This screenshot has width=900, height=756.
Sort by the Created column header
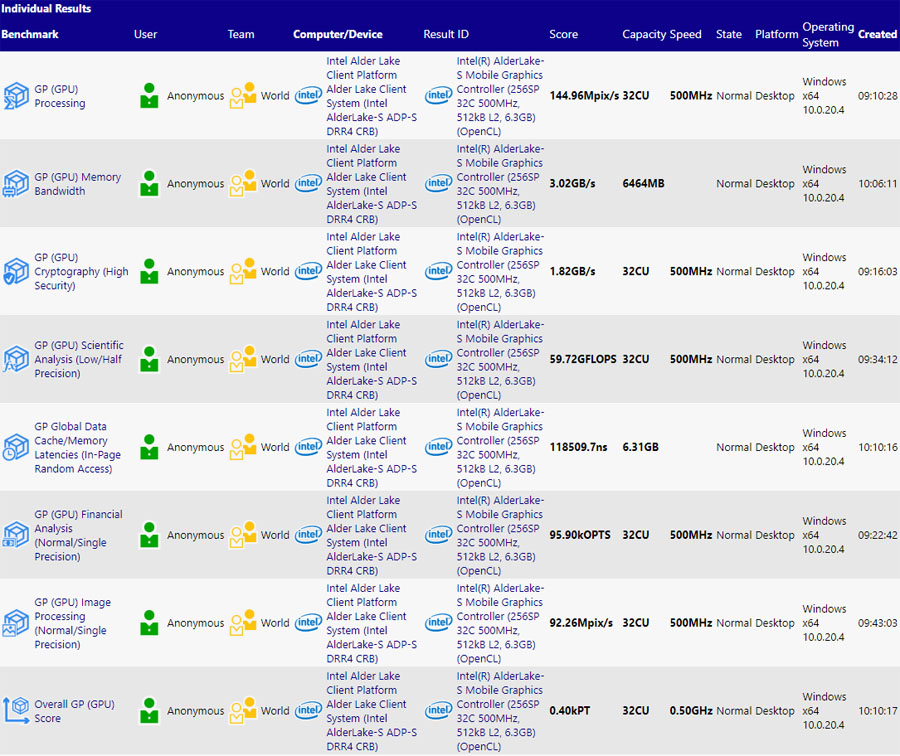coord(877,34)
